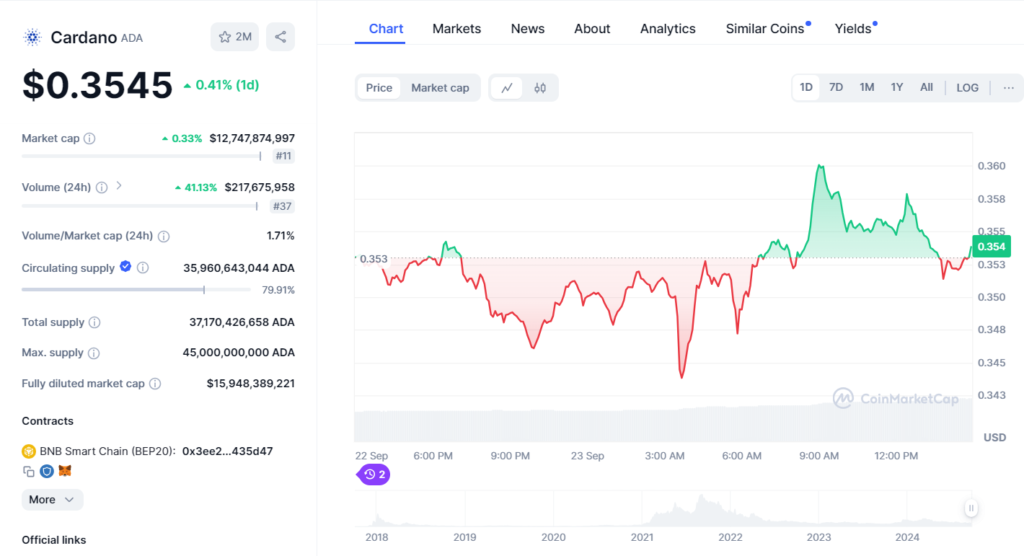Open the About tab
The width and height of the screenshot is (1024, 556).
(x=592, y=29)
